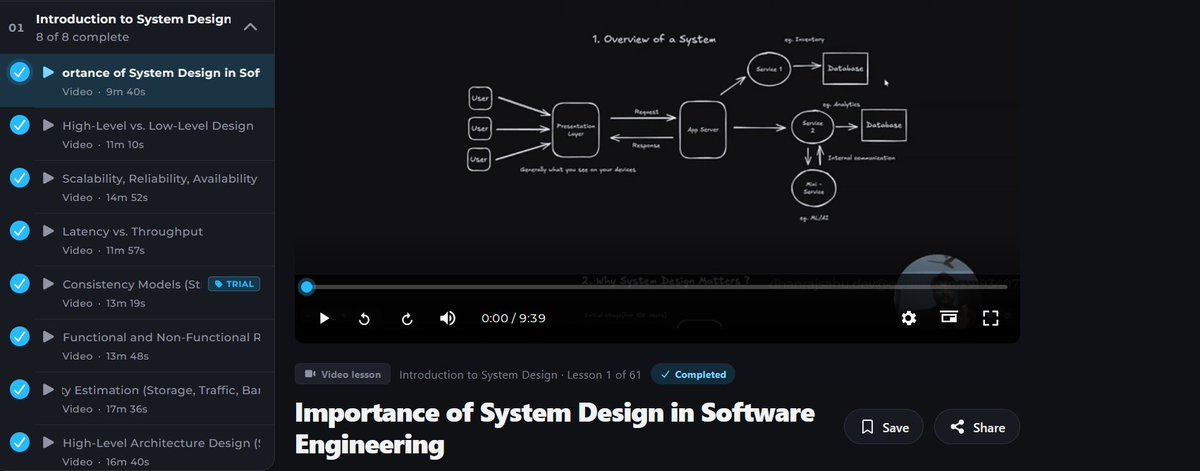1200x471 pixels.
Task: Click play icon beside Latency vs. Throughput
Action: click(x=48, y=231)
